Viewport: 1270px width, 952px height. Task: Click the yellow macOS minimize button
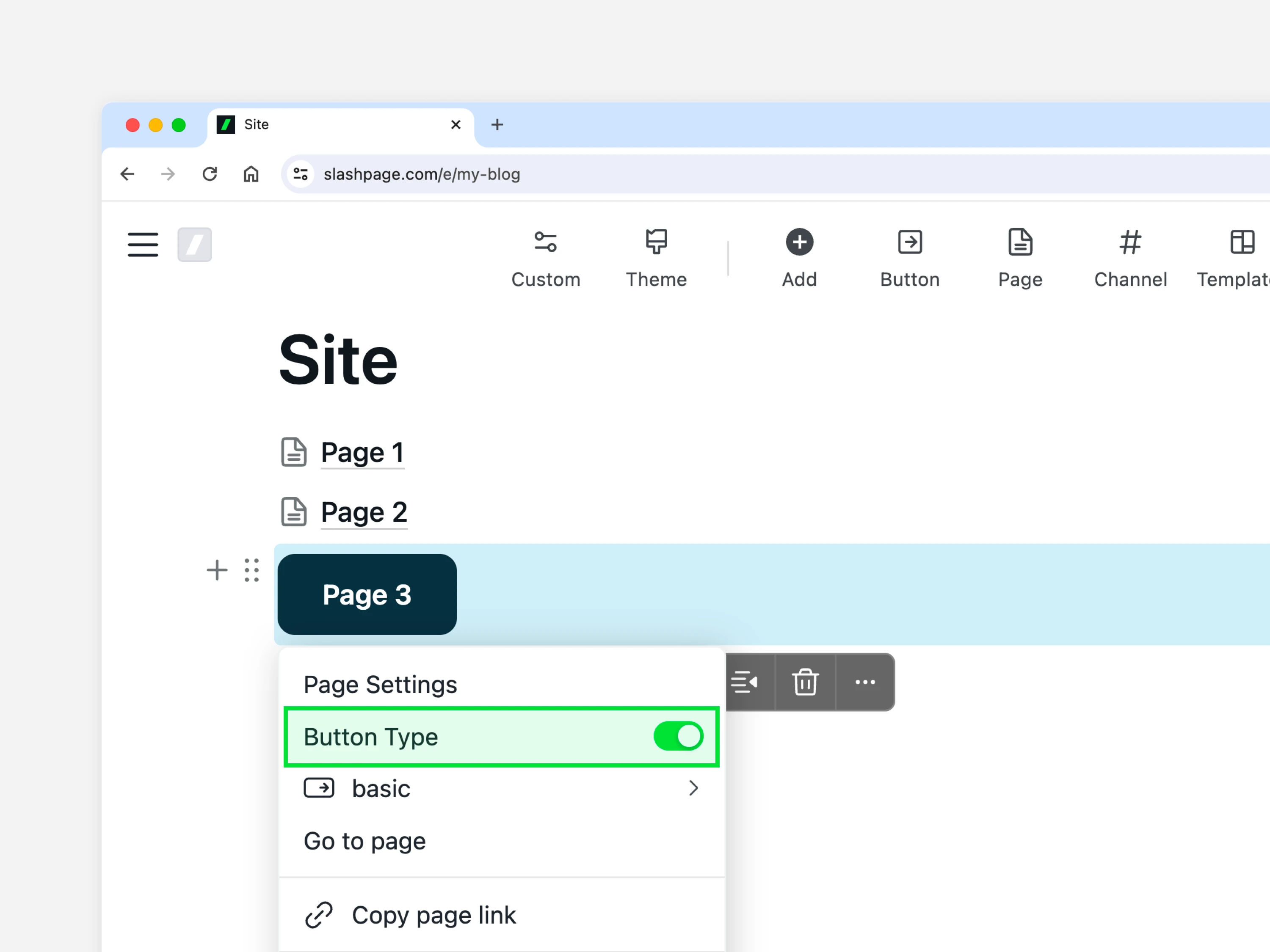(156, 124)
